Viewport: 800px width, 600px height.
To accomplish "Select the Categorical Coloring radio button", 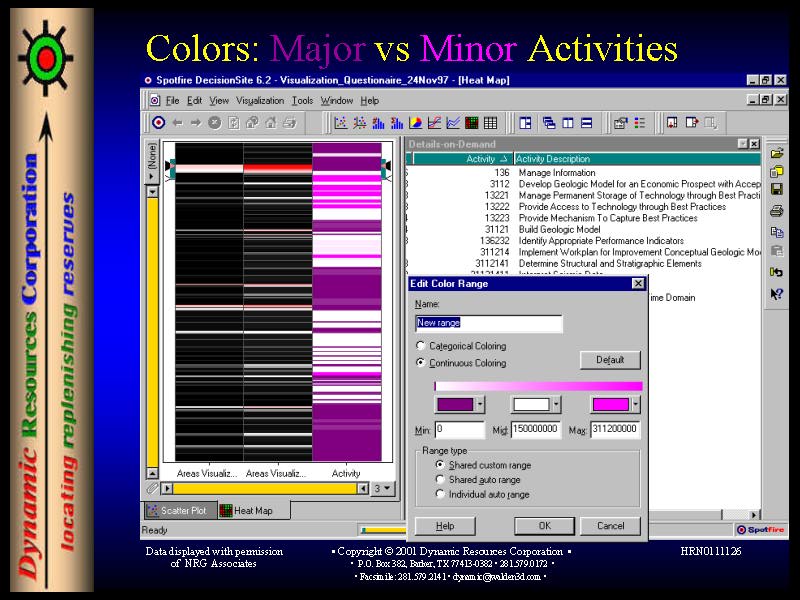I will pyautogui.click(x=420, y=346).
